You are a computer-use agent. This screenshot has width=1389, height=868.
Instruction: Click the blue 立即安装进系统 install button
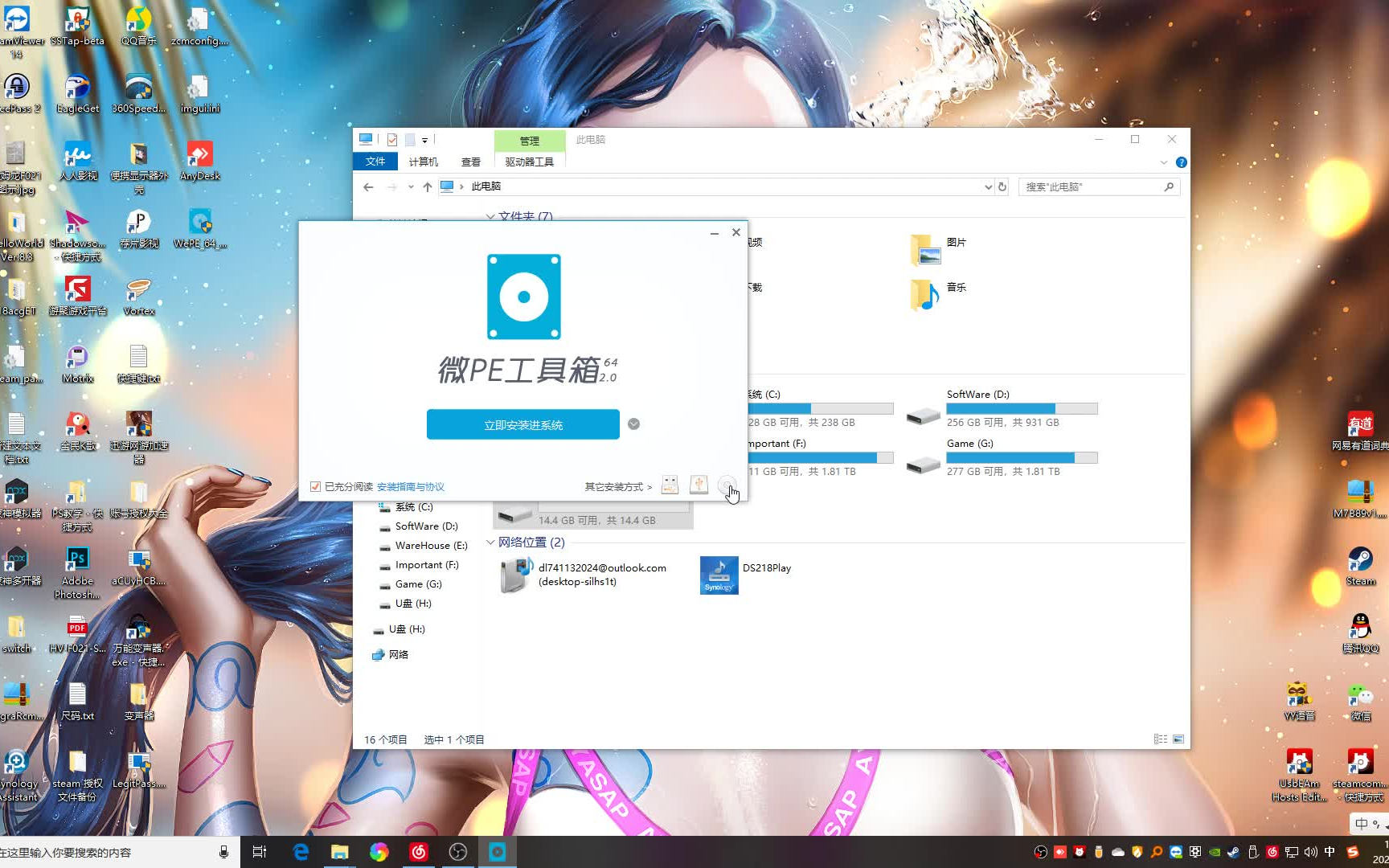pos(522,424)
